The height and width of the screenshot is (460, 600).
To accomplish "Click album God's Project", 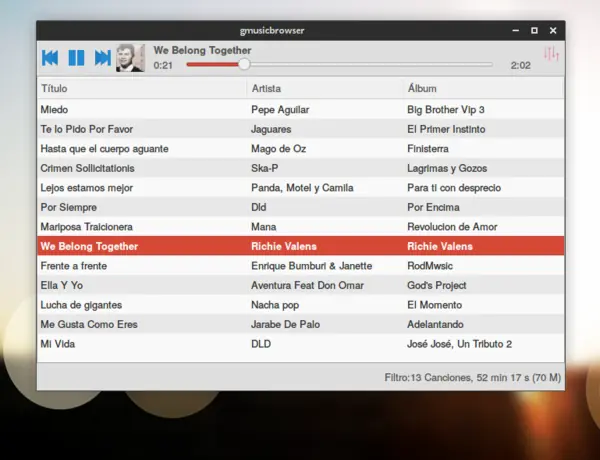I will pyautogui.click(x=437, y=285).
